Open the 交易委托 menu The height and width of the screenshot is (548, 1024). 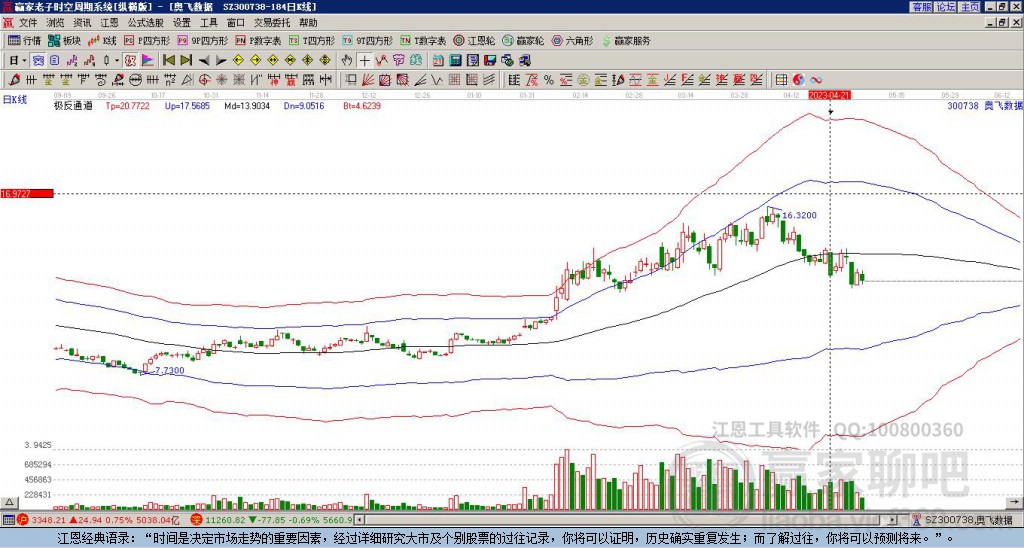pyautogui.click(x=272, y=23)
